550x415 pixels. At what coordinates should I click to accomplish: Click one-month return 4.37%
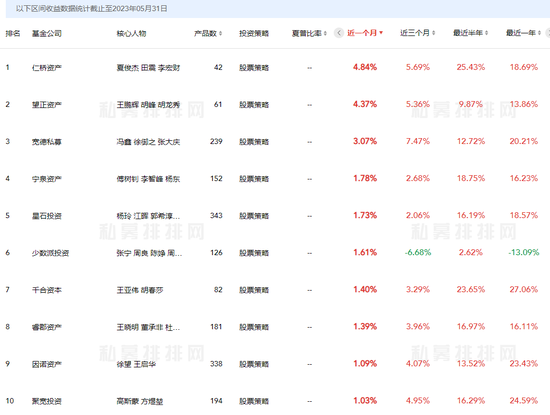365,104
